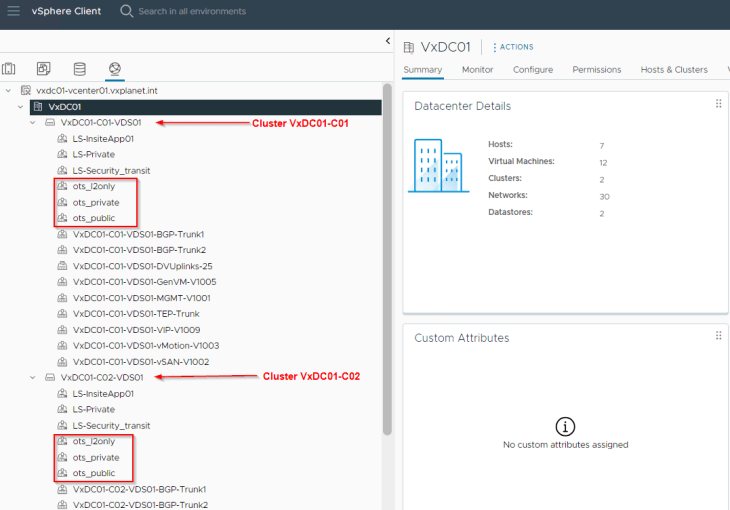Click the portgroup icon for VxDC01-C01-VDS01-MGMT-V1001

[x=62, y=298]
